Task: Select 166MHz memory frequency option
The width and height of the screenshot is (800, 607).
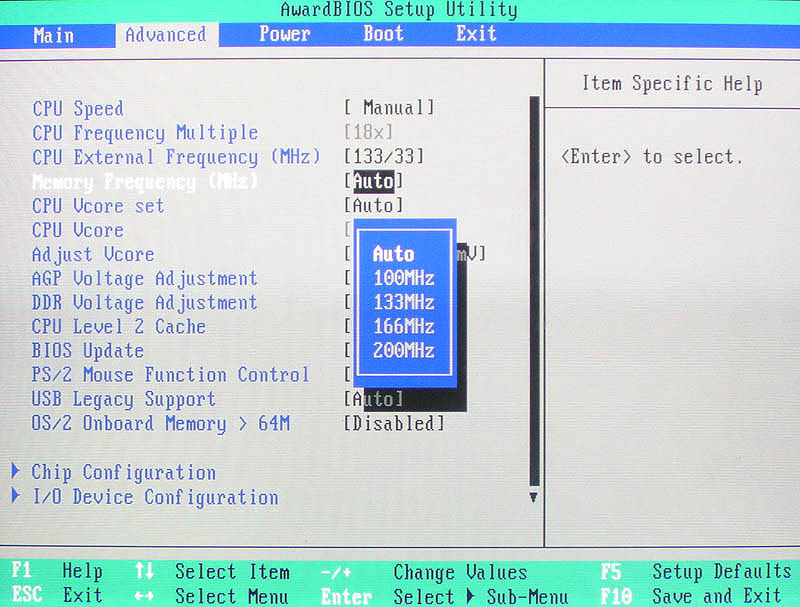Action: click(x=404, y=326)
